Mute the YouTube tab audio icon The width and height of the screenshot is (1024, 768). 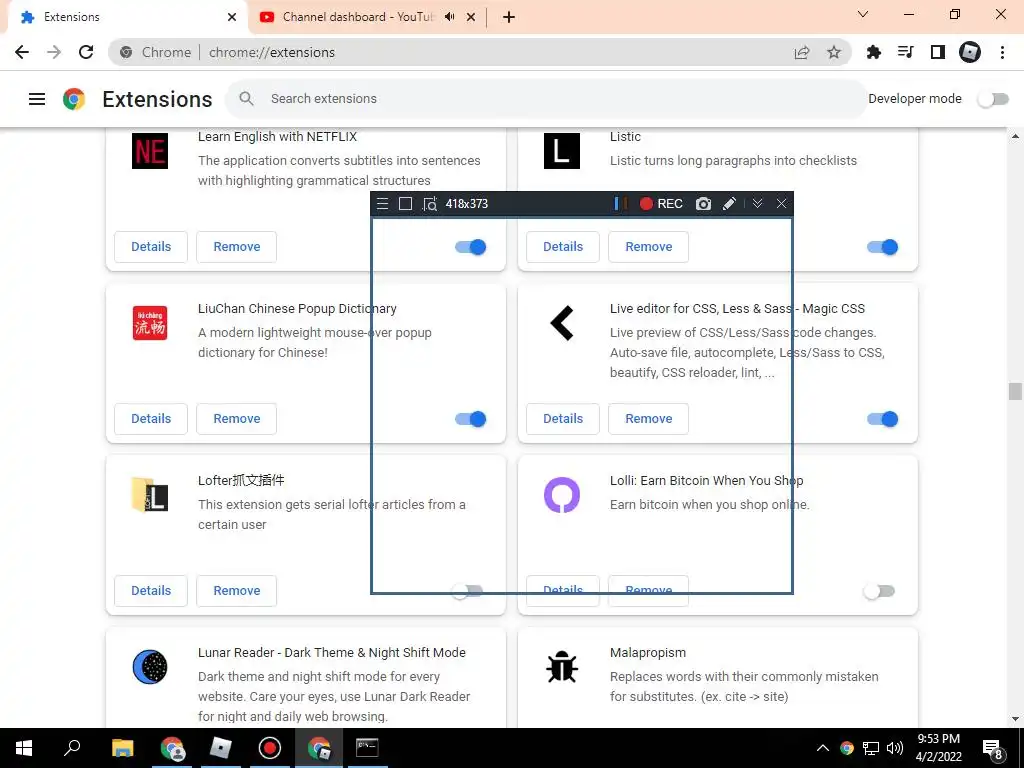pos(449,17)
